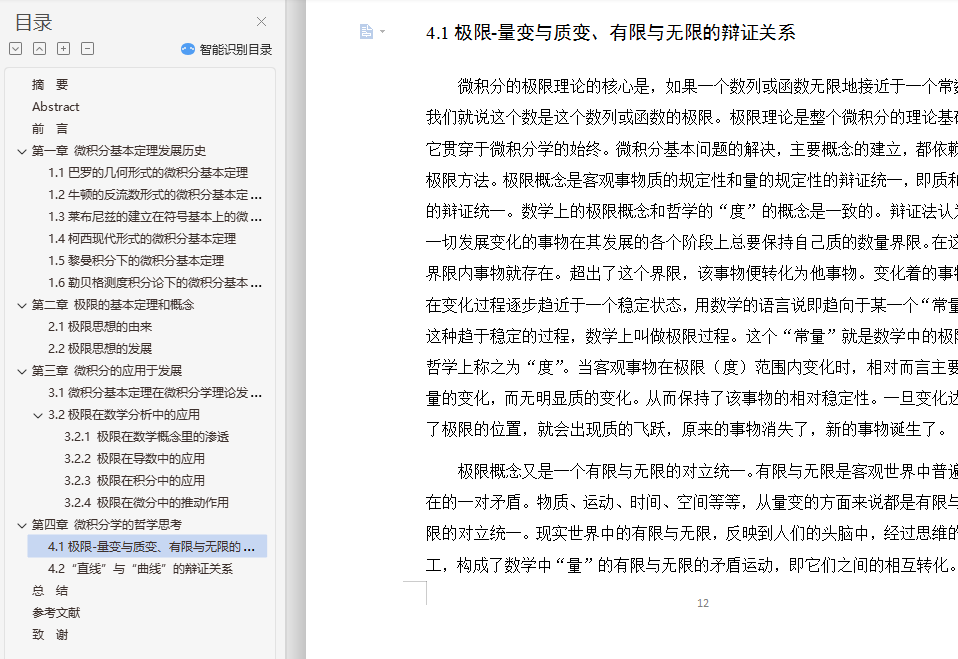Click paragraph starting 微积分的极限理论的核心是
Image resolution: width=958 pixels, height=659 pixels.
click(x=692, y=258)
